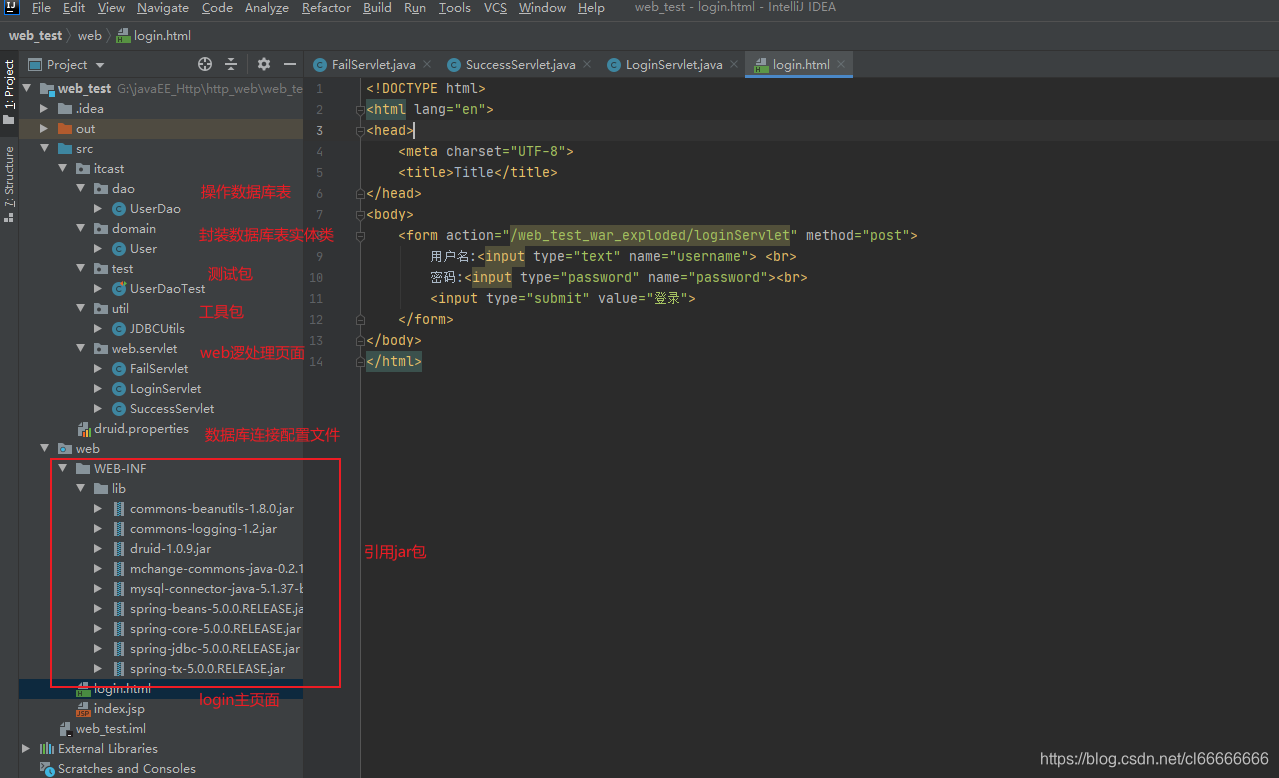Open the Refactor menu

coord(326,8)
